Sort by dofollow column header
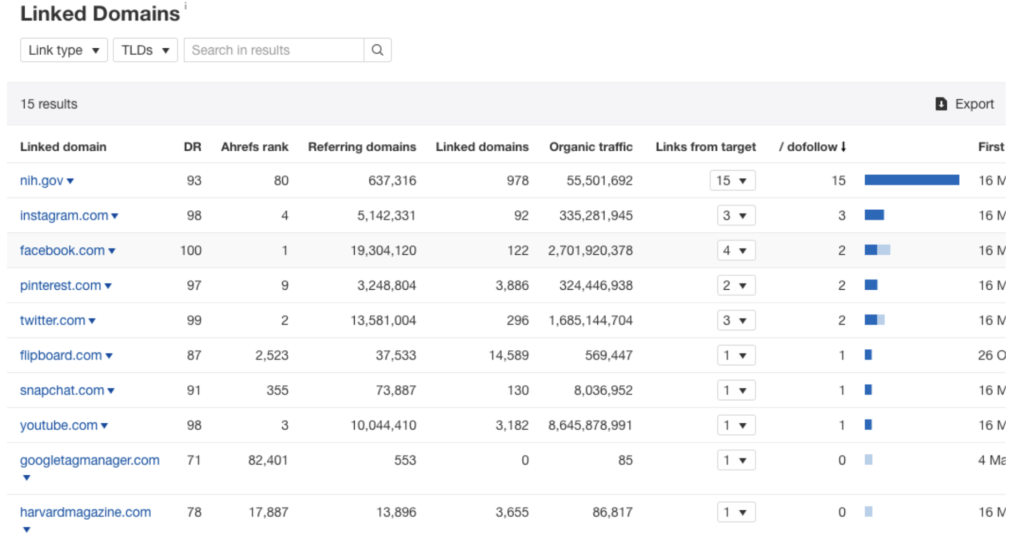 point(812,147)
